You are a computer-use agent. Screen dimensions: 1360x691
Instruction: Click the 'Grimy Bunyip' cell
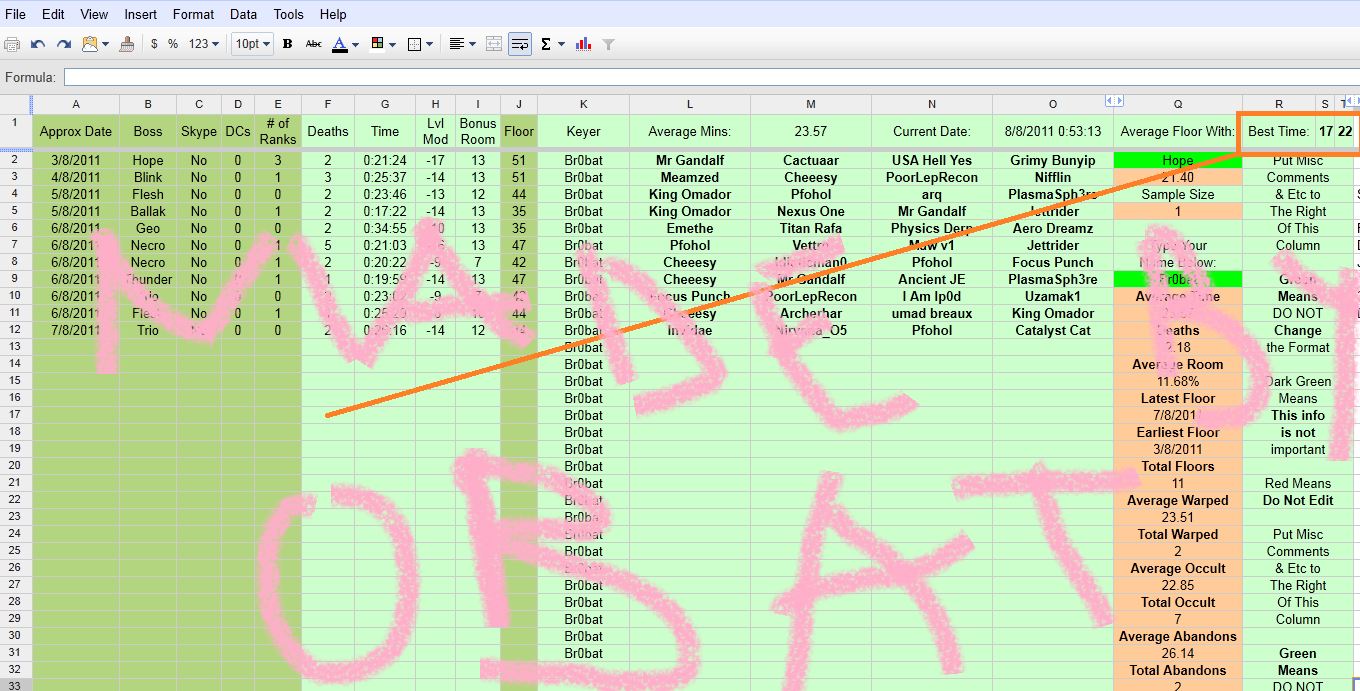pyautogui.click(x=1052, y=161)
